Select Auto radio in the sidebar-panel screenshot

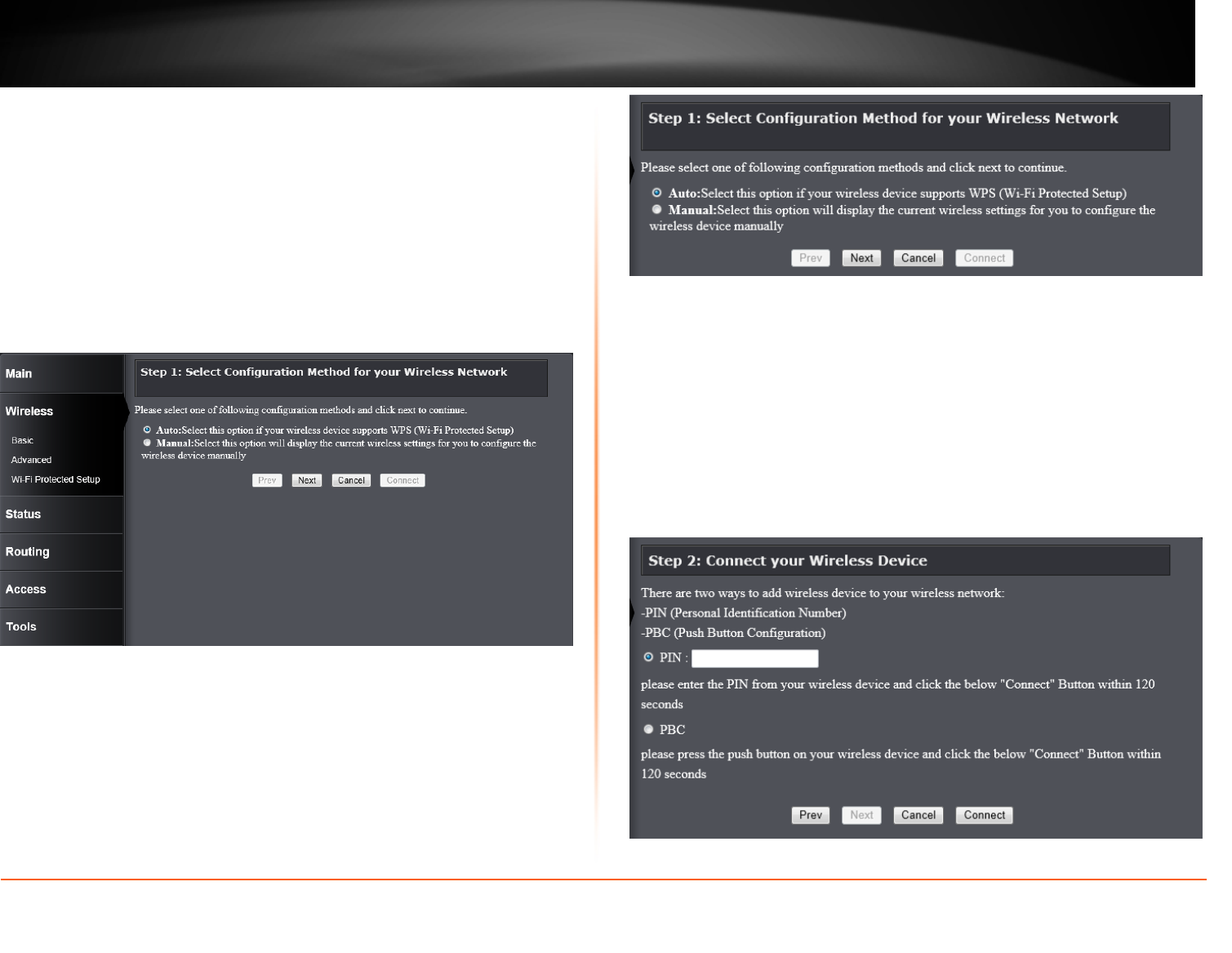coord(147,430)
